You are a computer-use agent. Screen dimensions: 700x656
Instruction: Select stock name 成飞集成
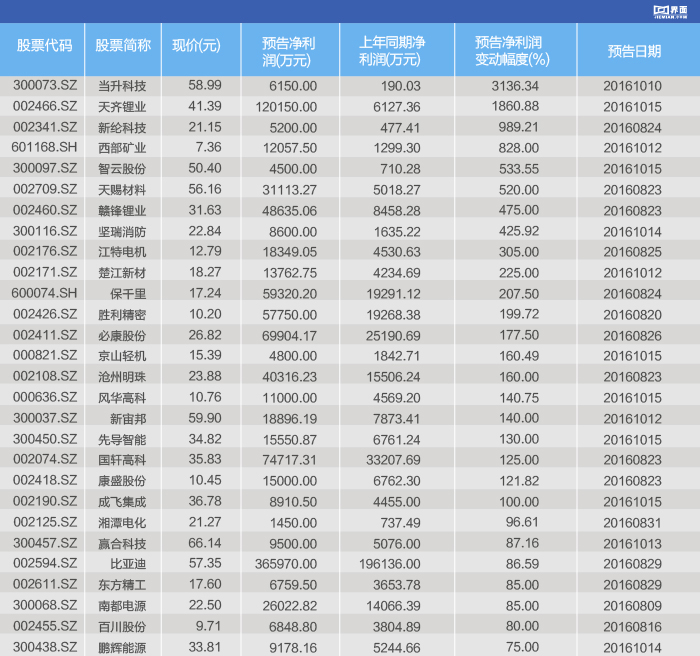point(122,502)
